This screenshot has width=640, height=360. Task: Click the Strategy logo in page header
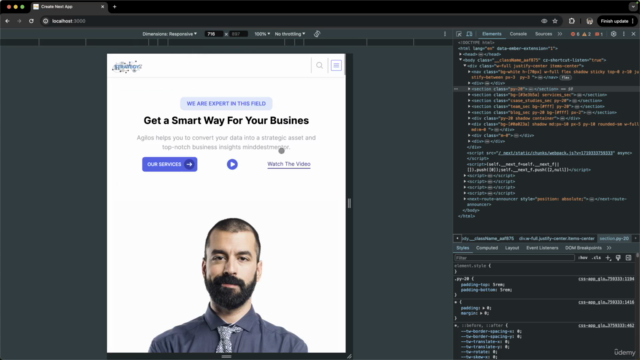(x=127, y=67)
